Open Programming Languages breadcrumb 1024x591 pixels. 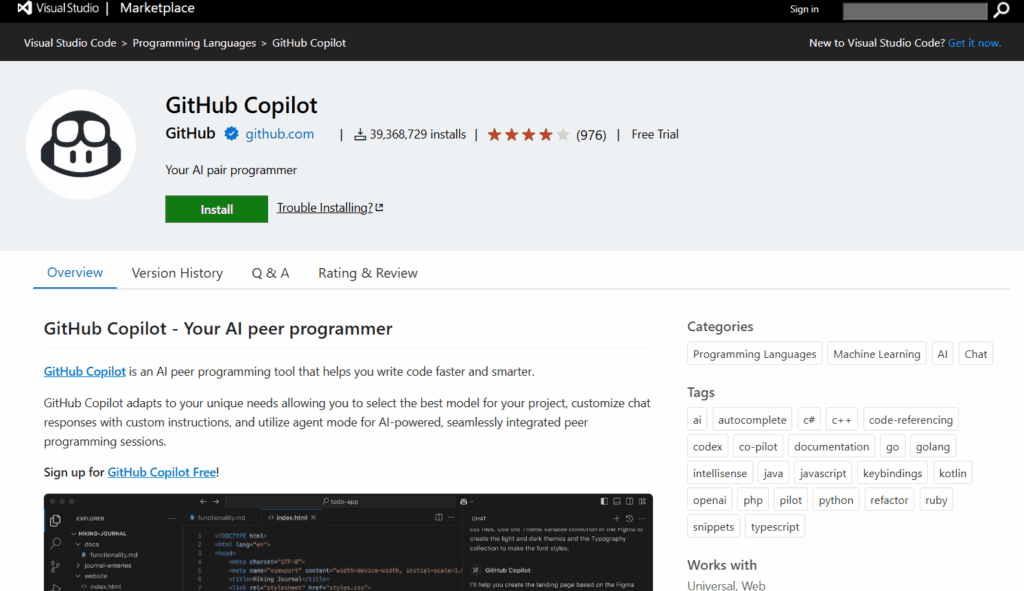(x=194, y=43)
